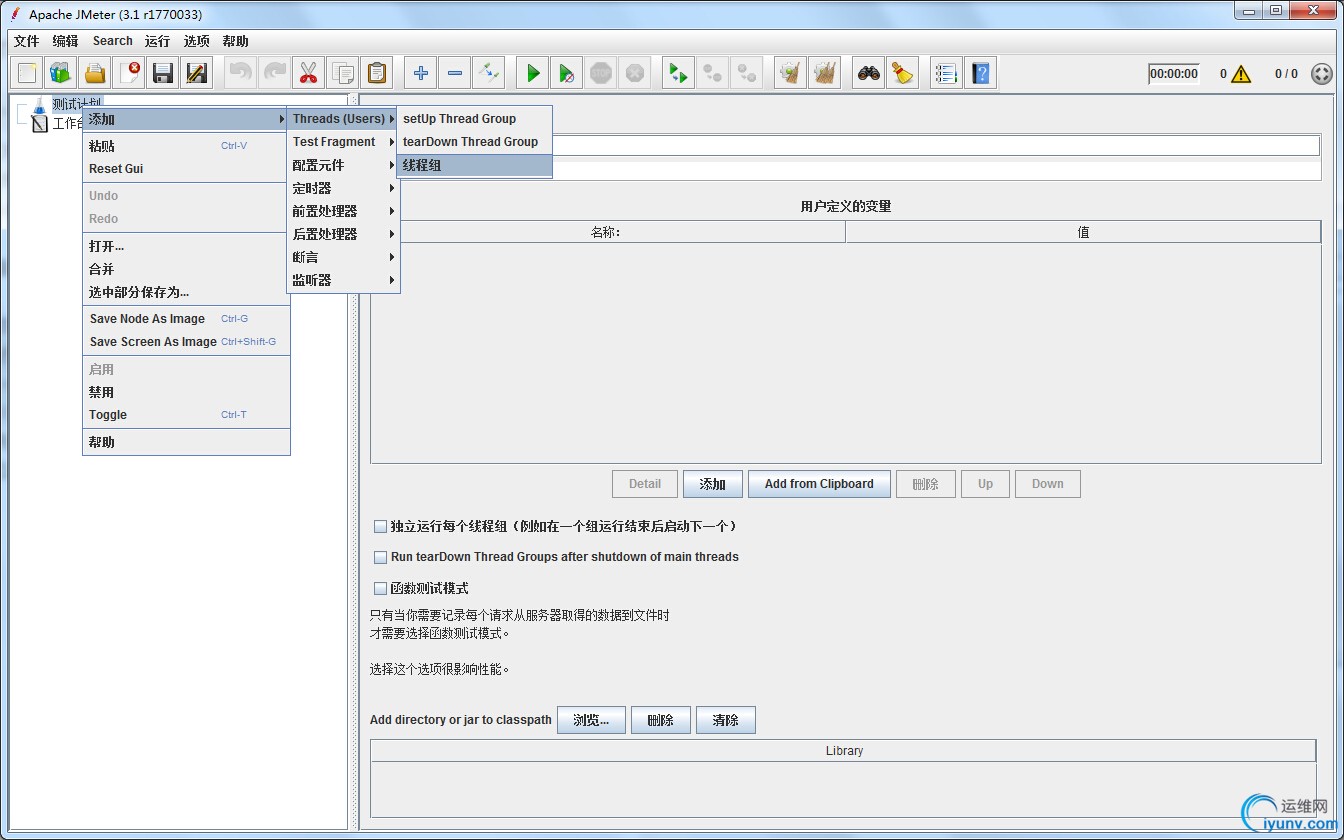Toggle Run tearDown Thread Groups checkbox
Viewport: 1344px width, 840px height.
pos(380,557)
